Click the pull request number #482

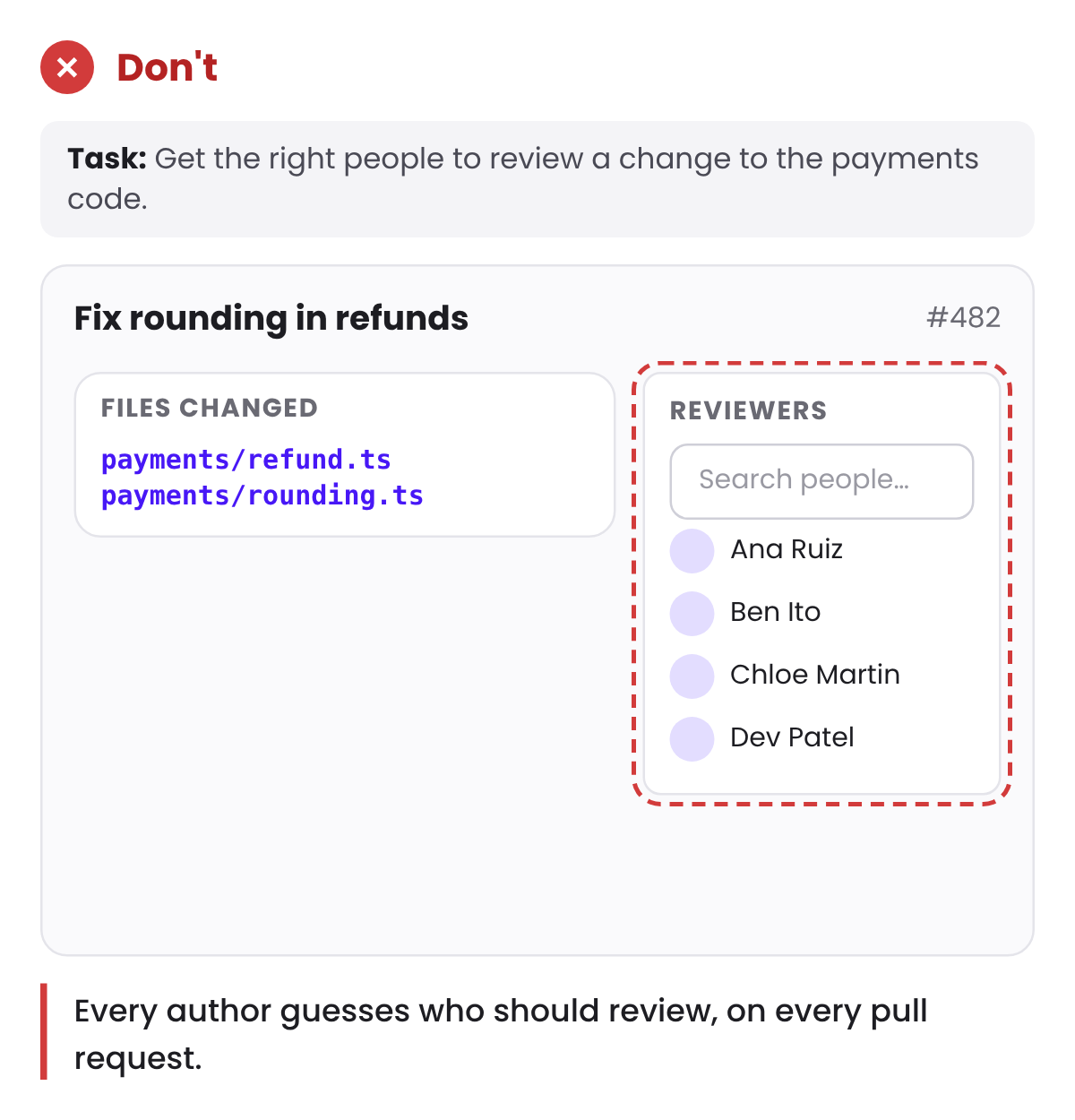pos(963,317)
